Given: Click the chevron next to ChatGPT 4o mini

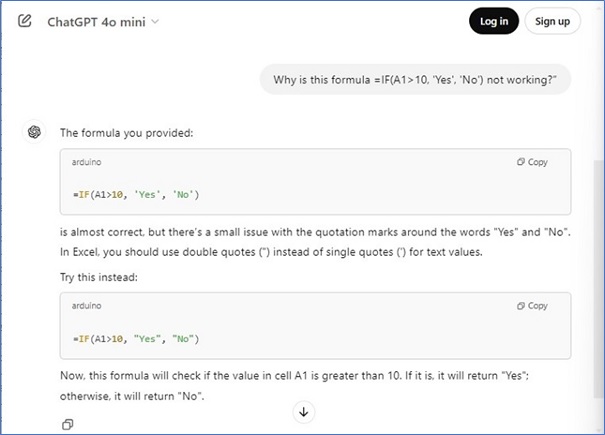Looking at the screenshot, I should pyautogui.click(x=154, y=21).
